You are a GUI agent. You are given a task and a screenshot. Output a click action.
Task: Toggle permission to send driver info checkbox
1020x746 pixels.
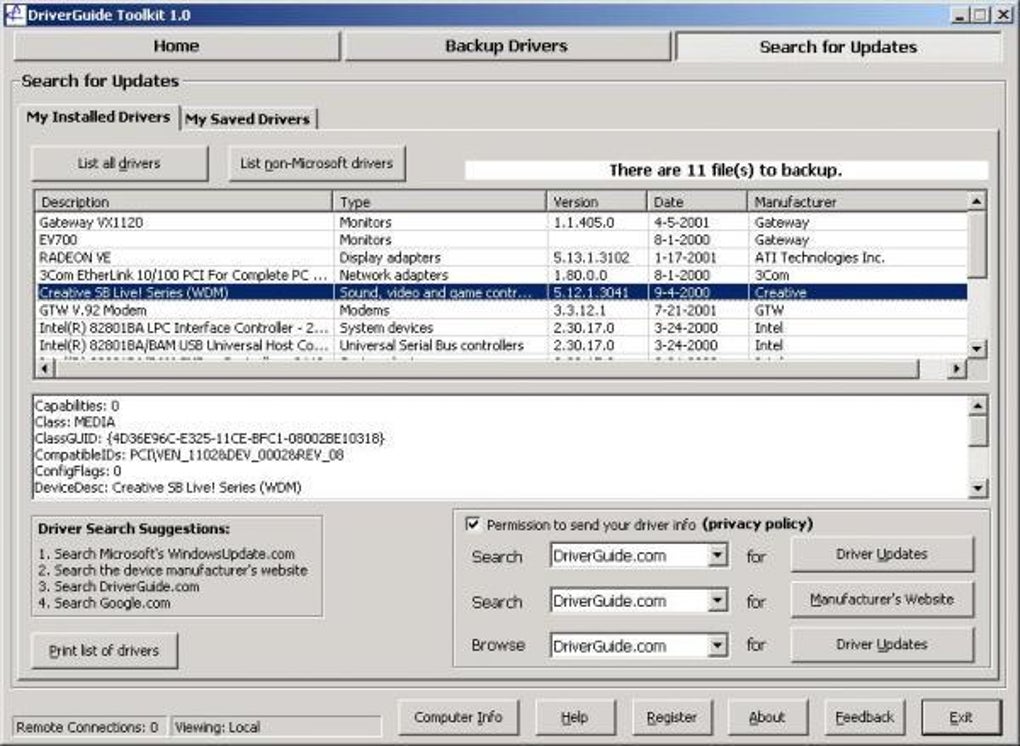(x=473, y=524)
